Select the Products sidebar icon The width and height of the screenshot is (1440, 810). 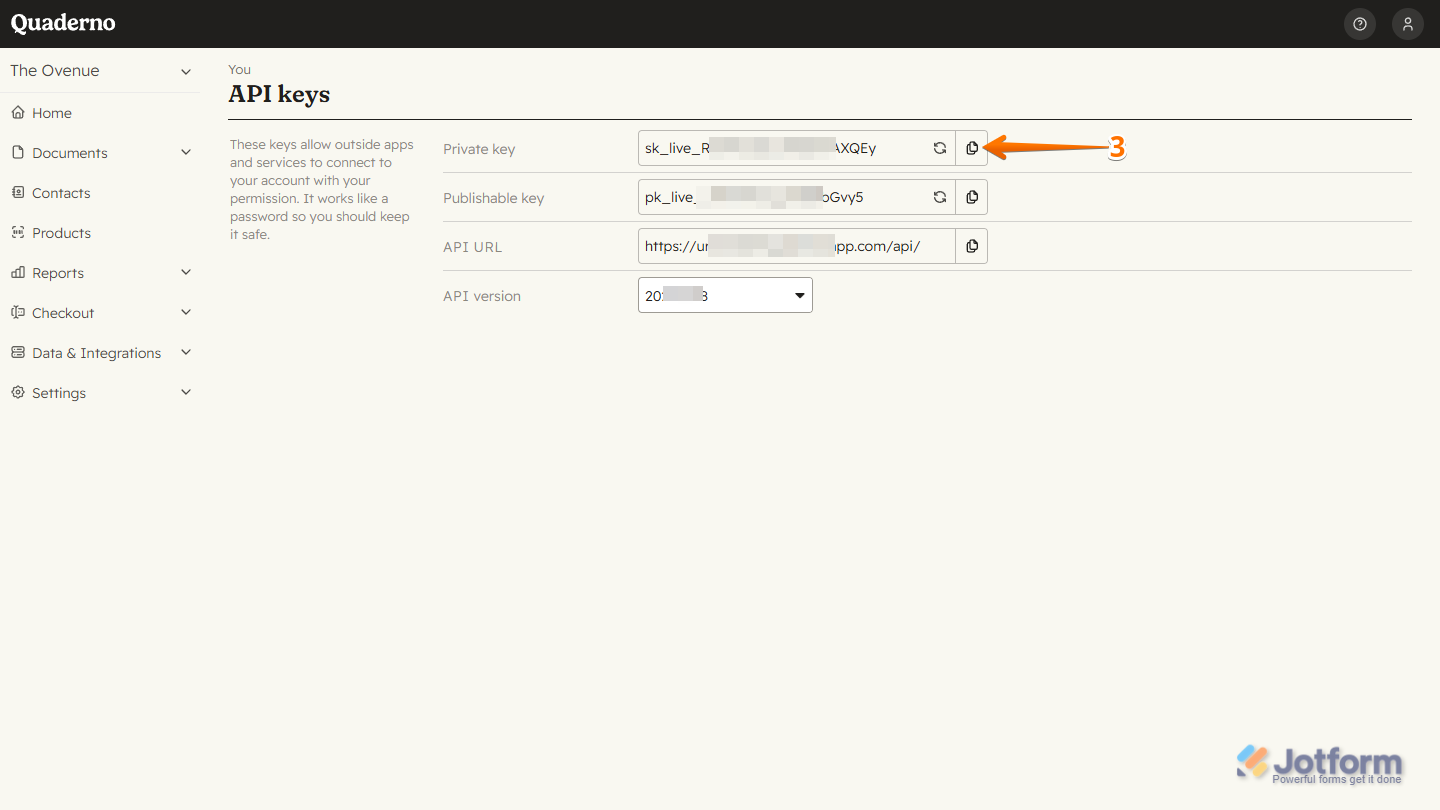16,232
